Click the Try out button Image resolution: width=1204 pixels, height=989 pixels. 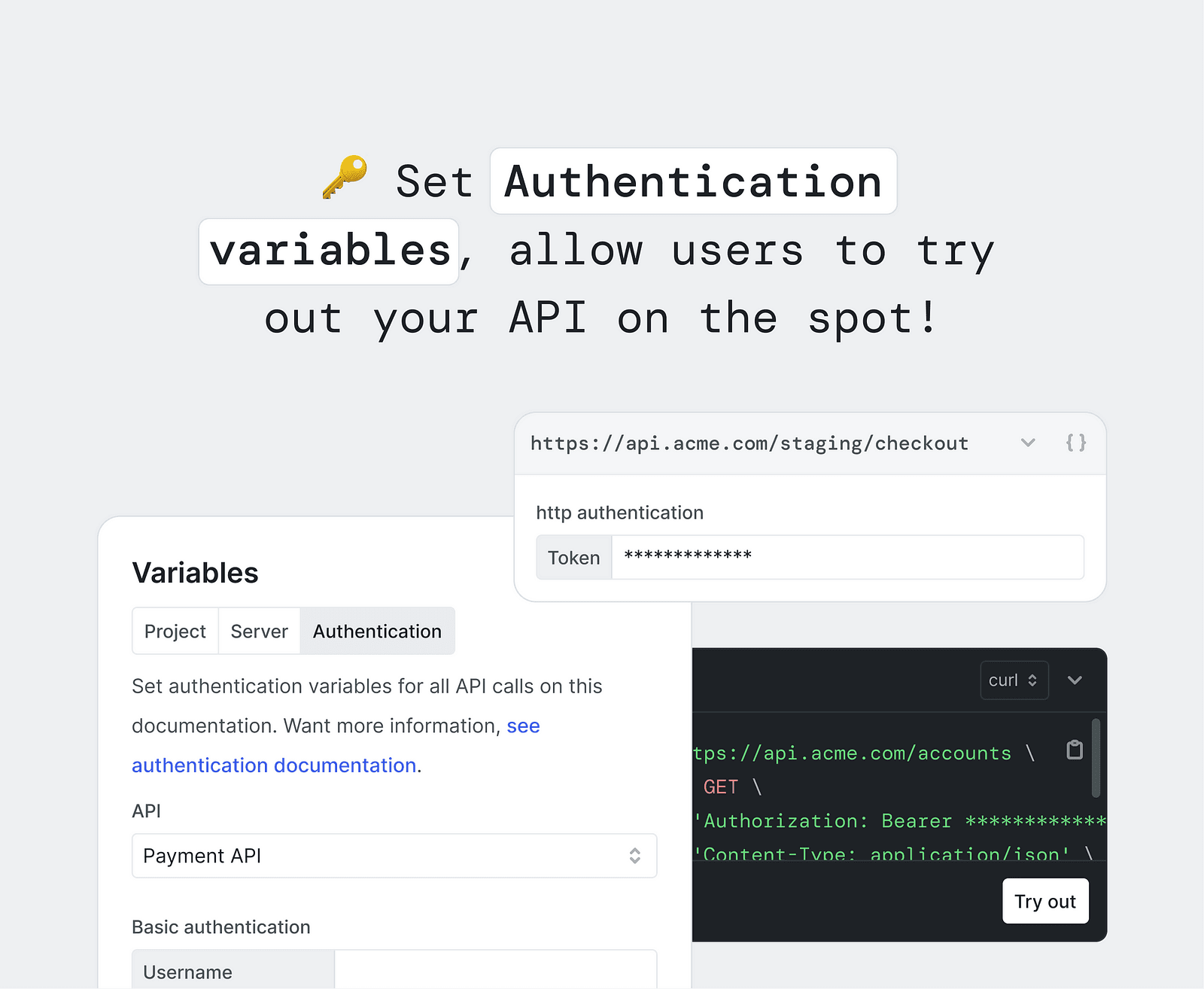click(1045, 901)
